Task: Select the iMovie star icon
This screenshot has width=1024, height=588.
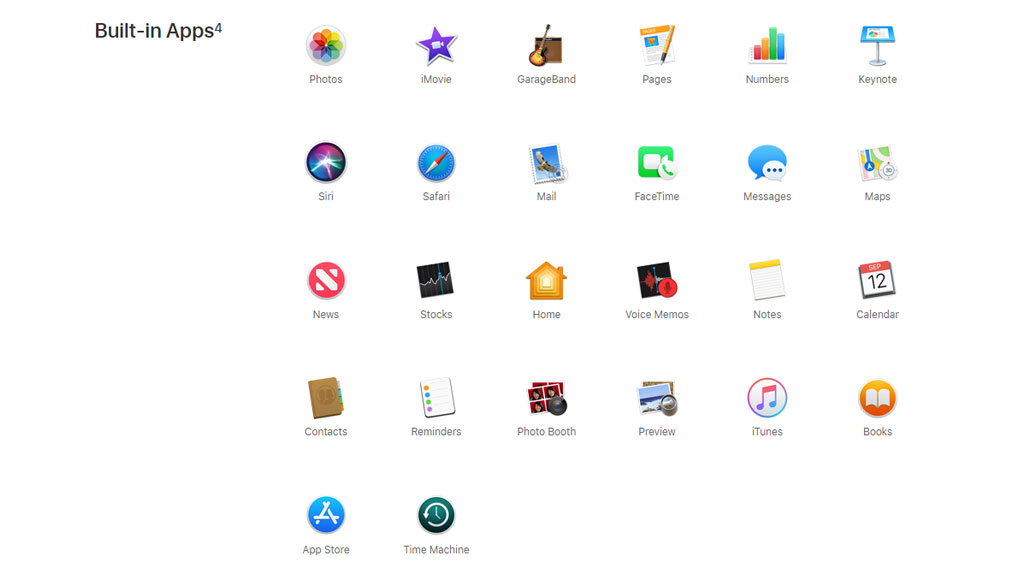Action: tap(436, 46)
